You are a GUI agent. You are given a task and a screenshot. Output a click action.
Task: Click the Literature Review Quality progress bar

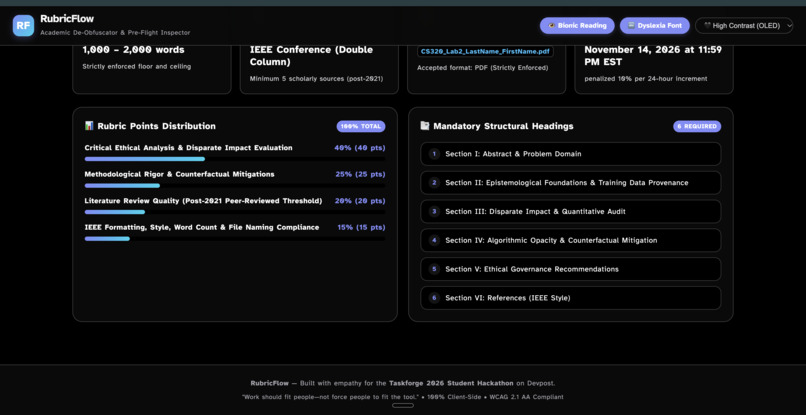(235, 212)
